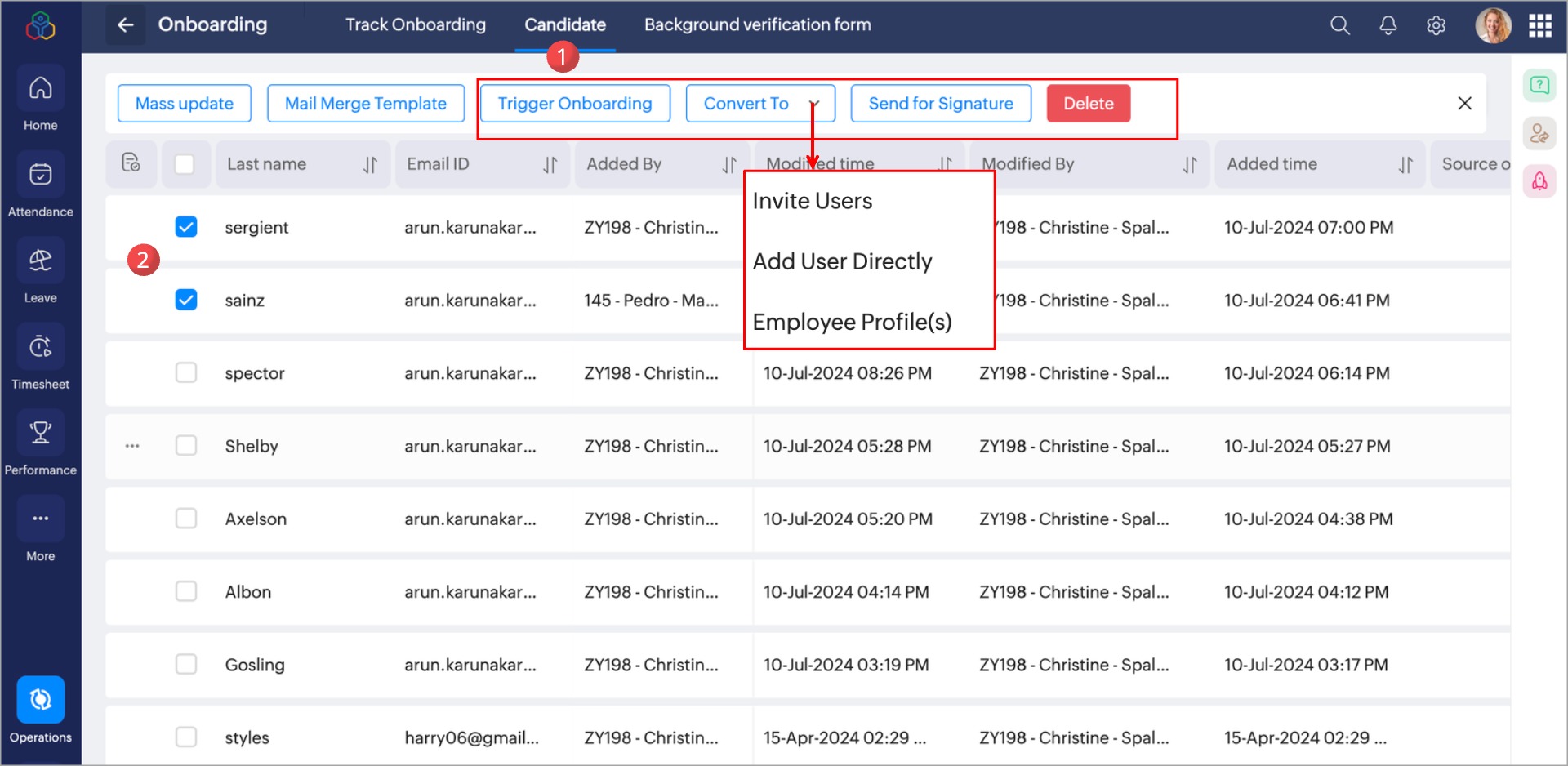The image size is (1568, 766).
Task: Open the notifications bell icon
Action: tap(1388, 25)
